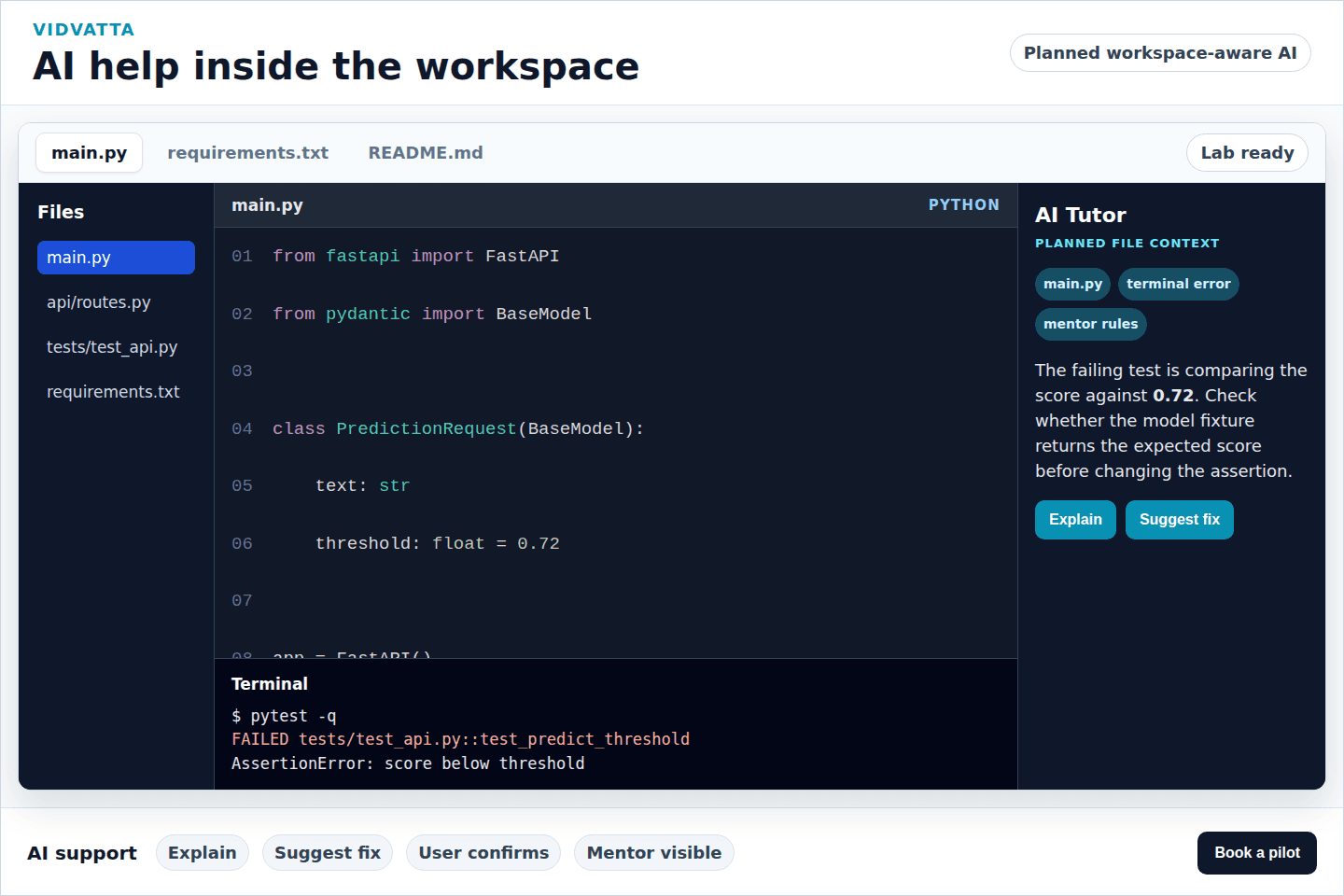This screenshot has height=896, width=1344.
Task: Click the Planned workspace-aware AI badge
Action: pyautogui.click(x=1160, y=53)
